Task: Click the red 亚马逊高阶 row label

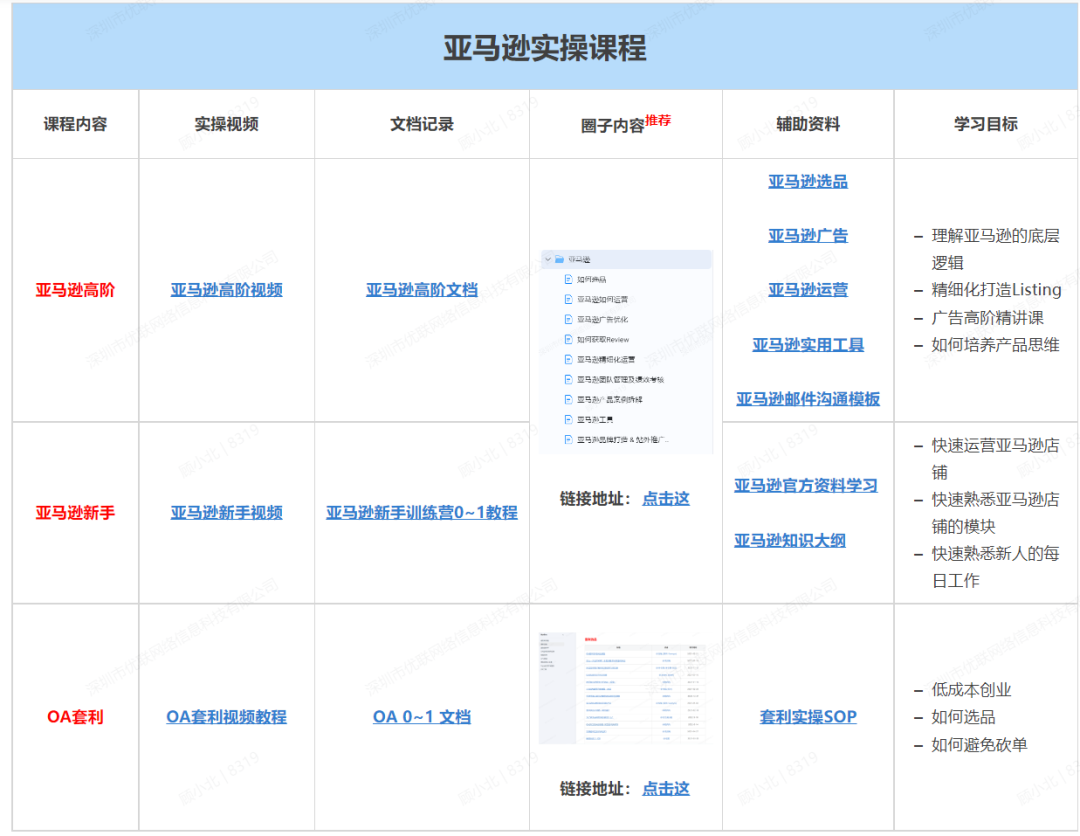Action: point(75,290)
